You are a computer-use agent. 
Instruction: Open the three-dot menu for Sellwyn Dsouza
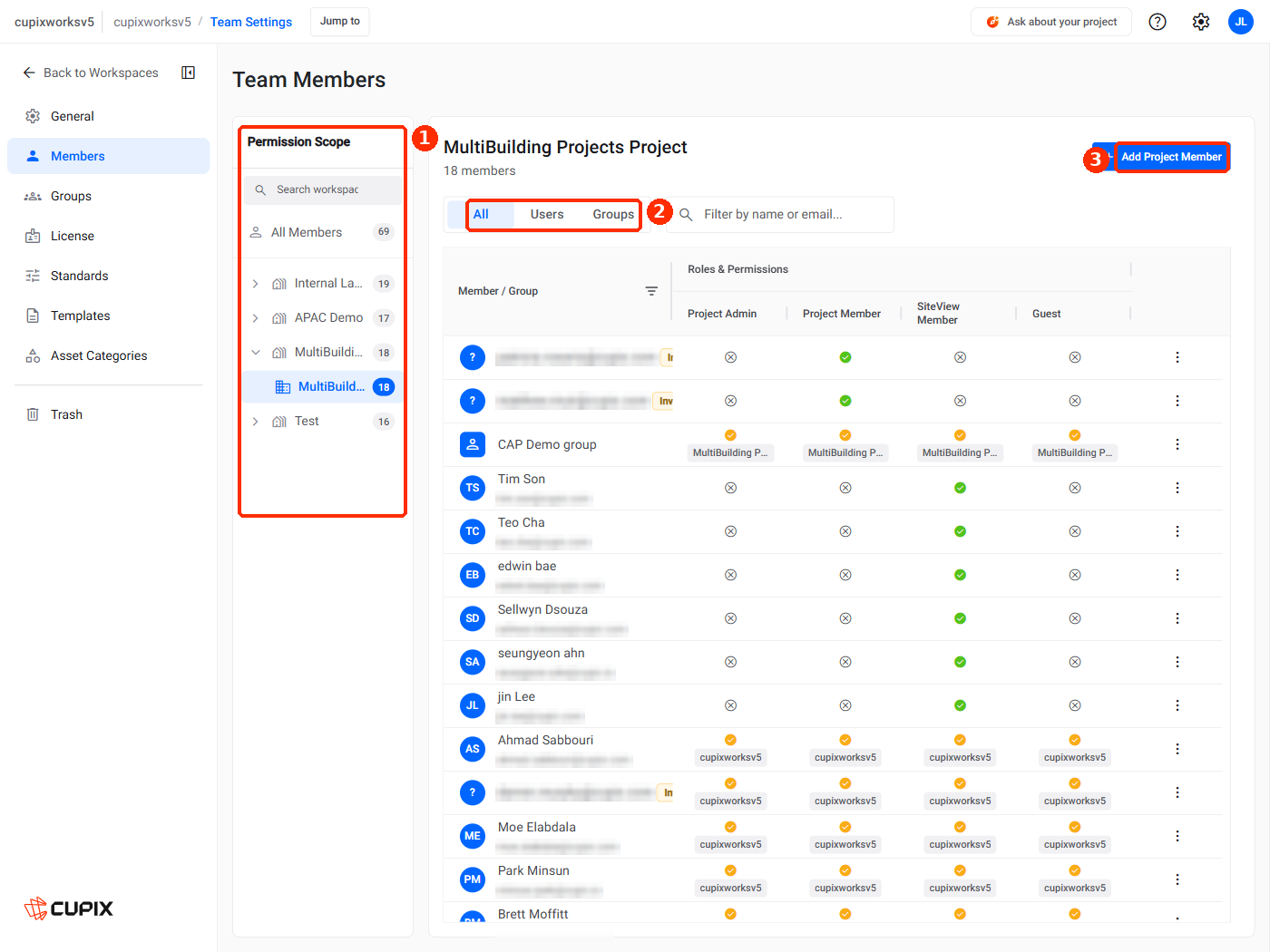(1177, 618)
